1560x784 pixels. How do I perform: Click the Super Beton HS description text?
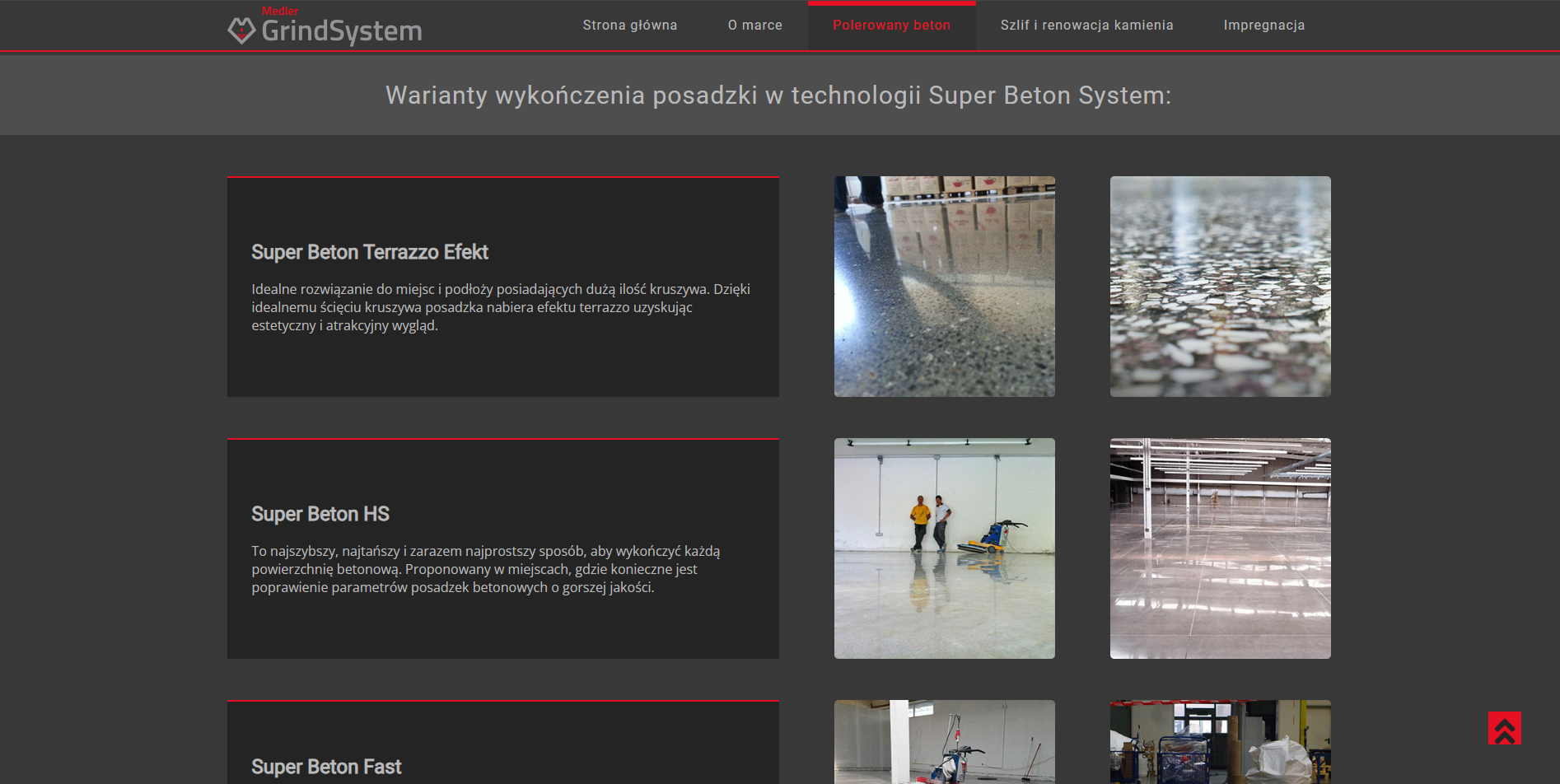(x=486, y=569)
